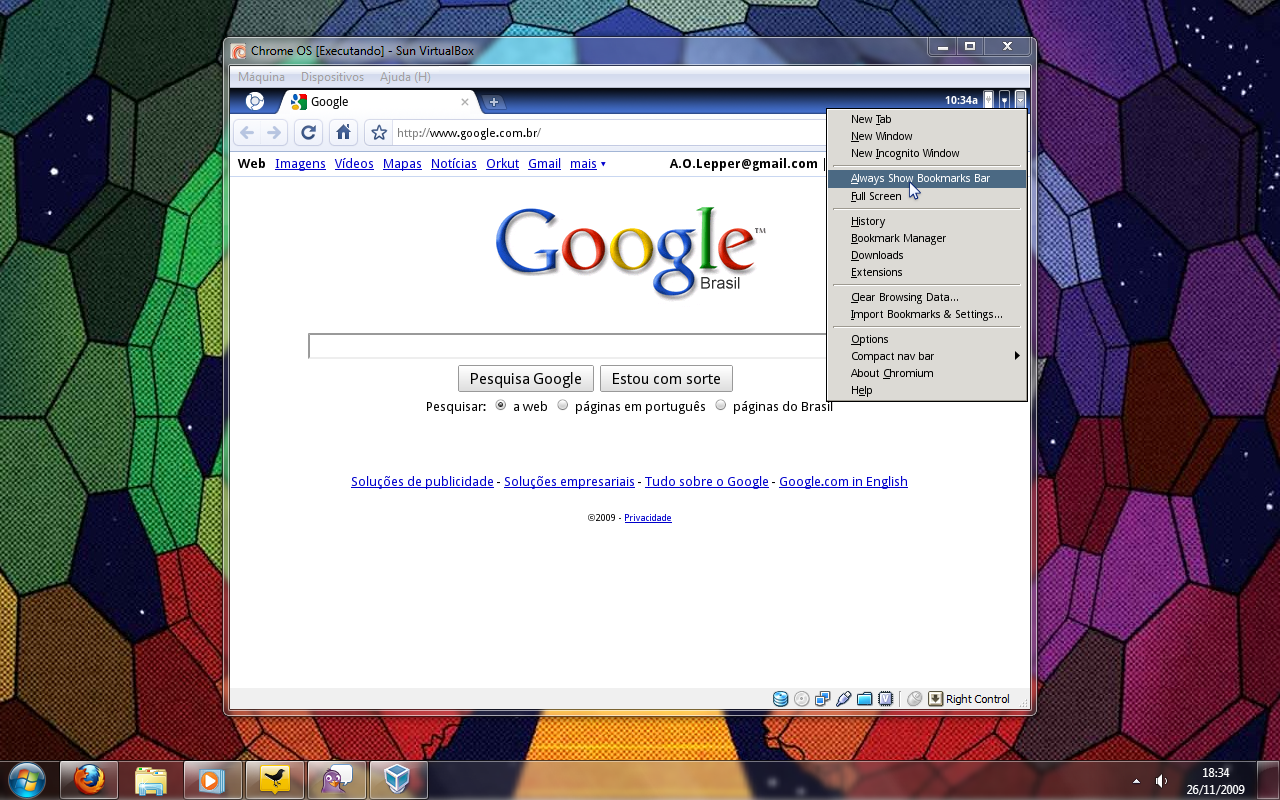Open Extensions from the menu
Viewport: 1280px width, 800px height.
click(x=927, y=272)
